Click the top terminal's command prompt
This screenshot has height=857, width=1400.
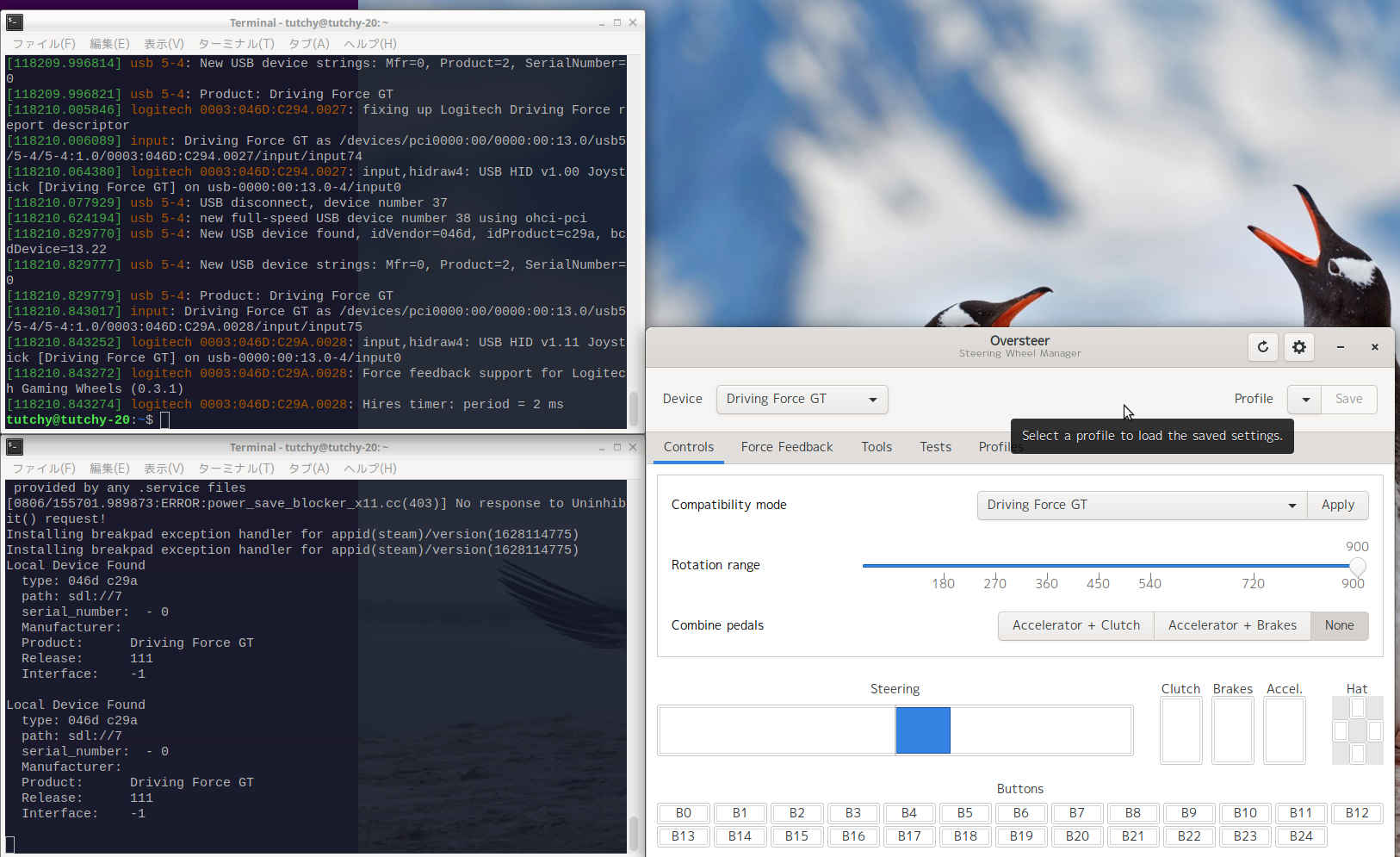tap(164, 419)
